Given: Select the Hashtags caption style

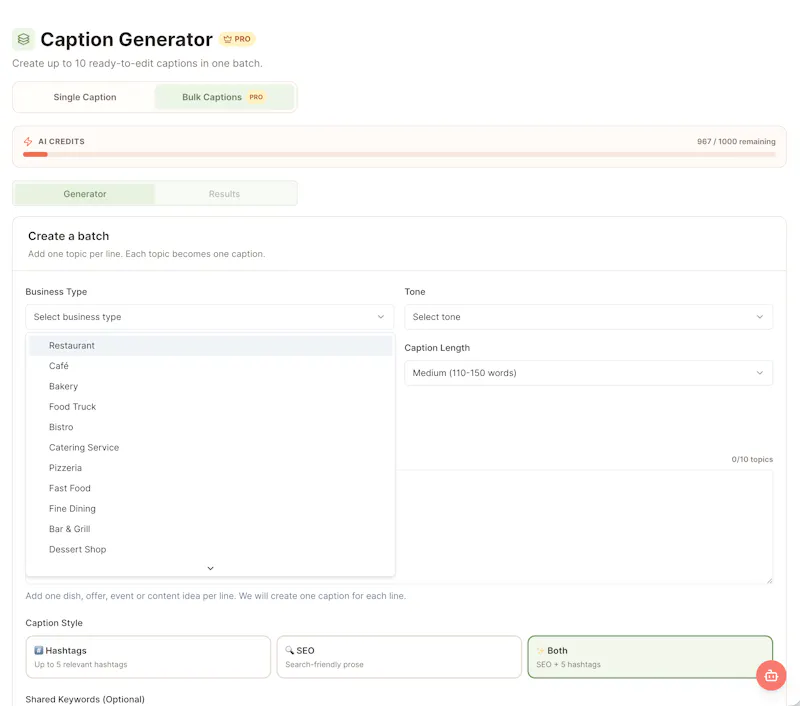Looking at the screenshot, I should coord(148,657).
